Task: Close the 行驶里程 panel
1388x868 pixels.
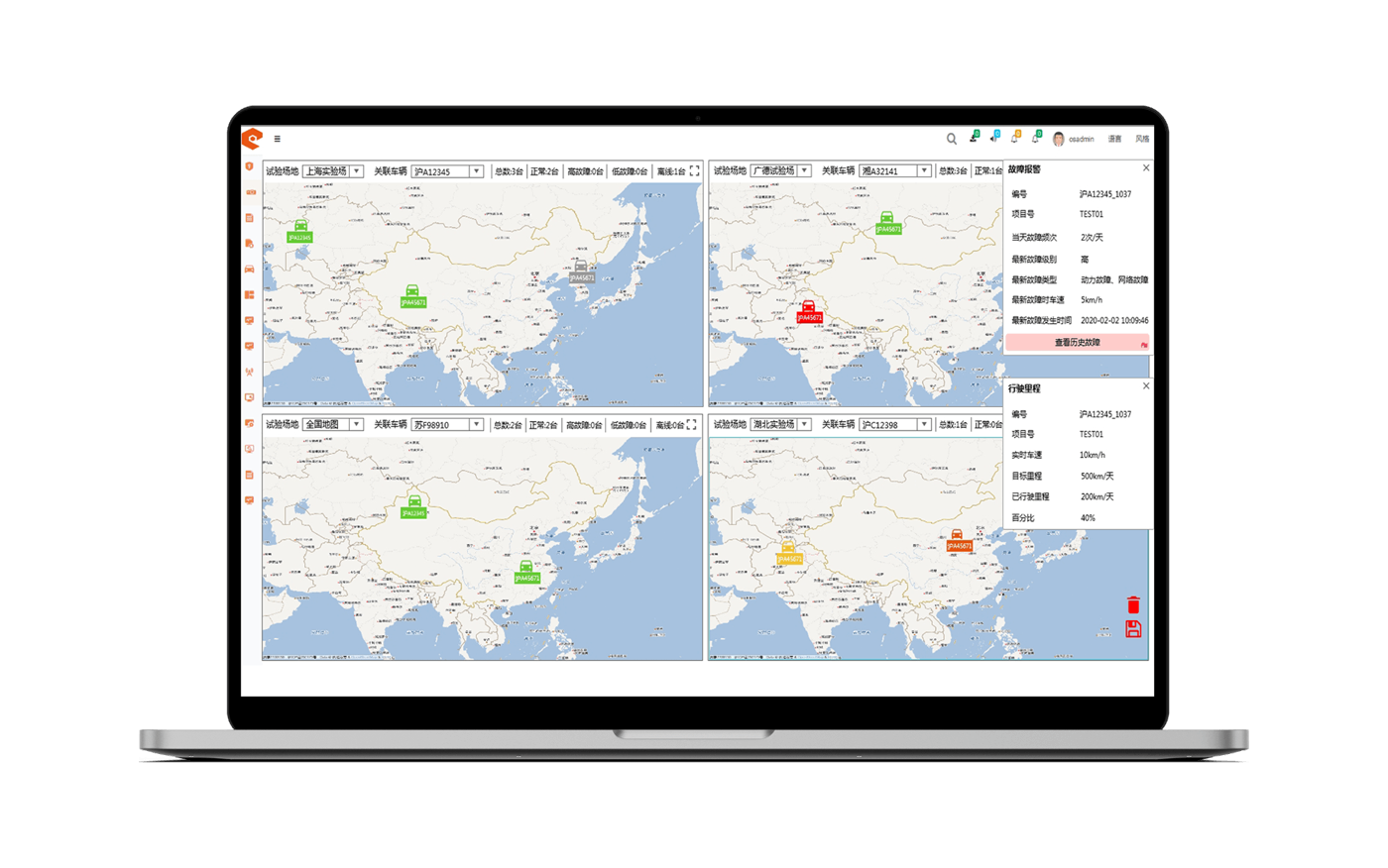Action: click(1146, 386)
